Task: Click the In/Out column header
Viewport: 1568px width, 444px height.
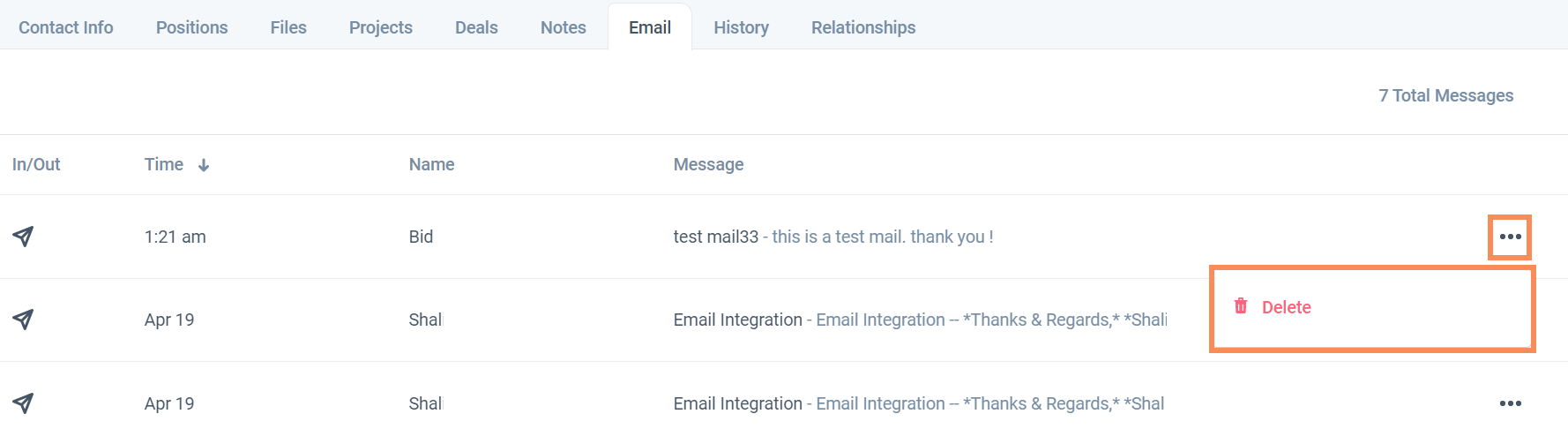Action: click(36, 164)
